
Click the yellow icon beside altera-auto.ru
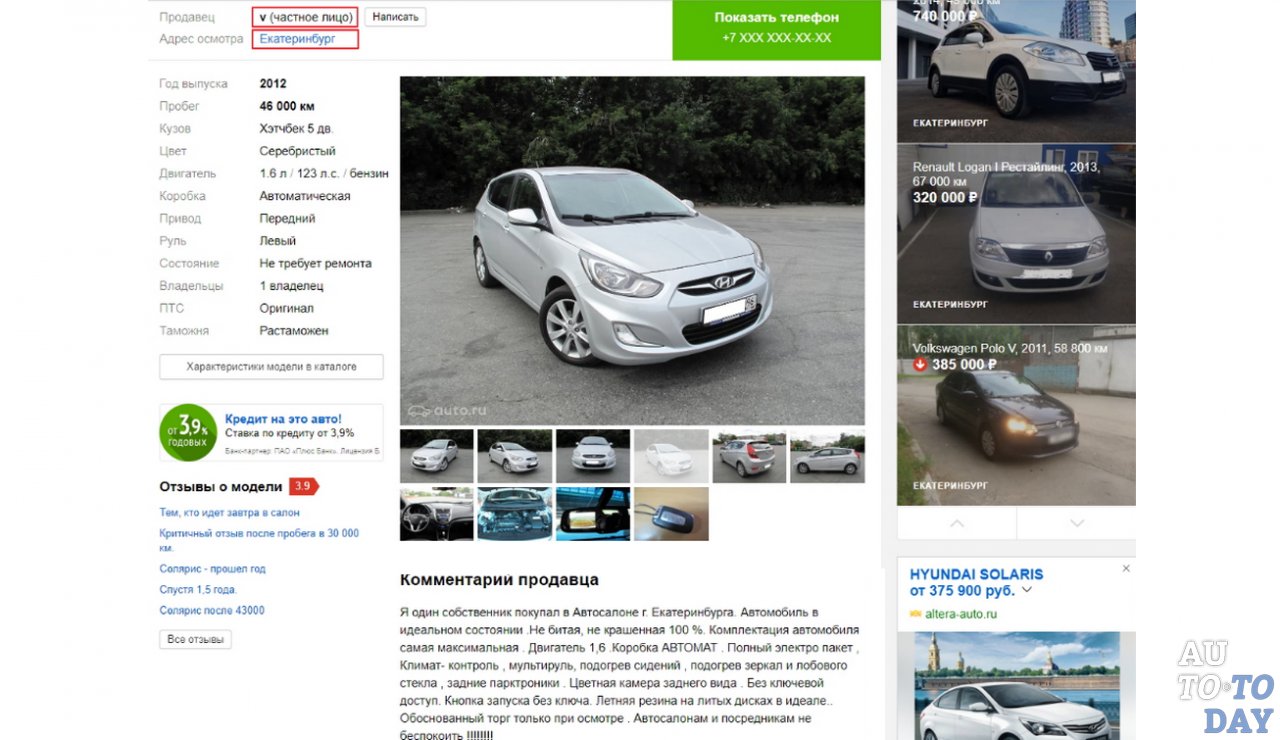[915, 614]
